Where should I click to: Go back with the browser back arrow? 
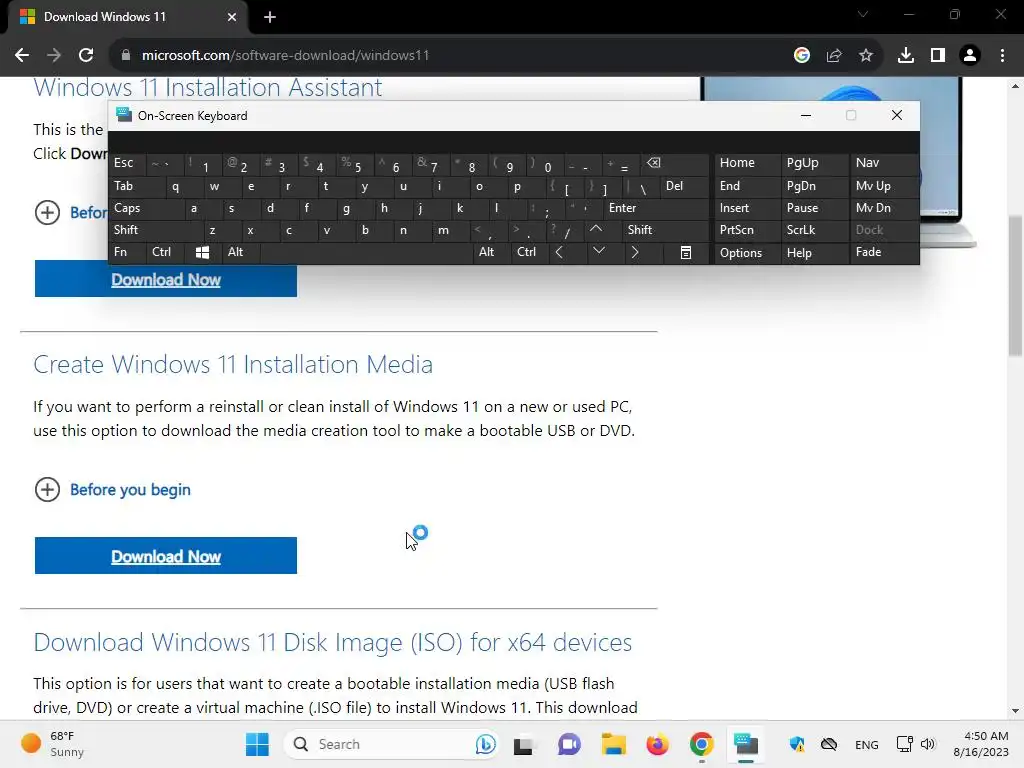[22, 56]
